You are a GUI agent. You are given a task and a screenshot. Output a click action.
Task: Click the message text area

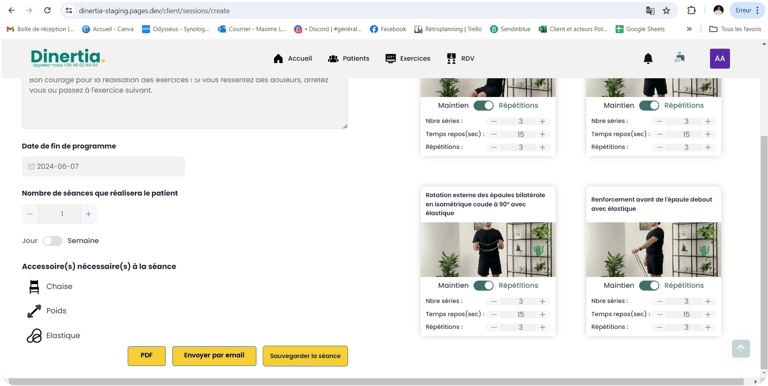pos(185,102)
